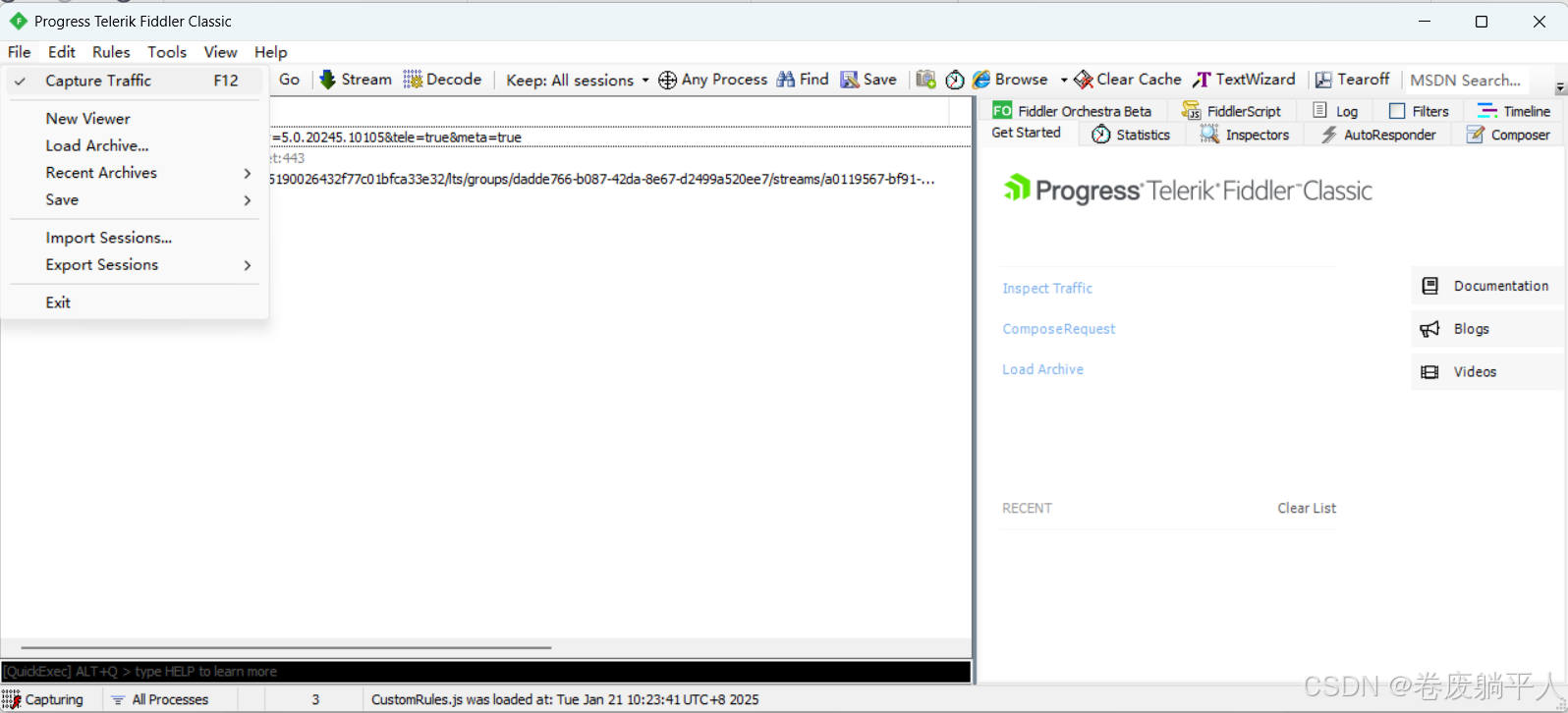The image size is (1568, 713).
Task: Switch to the Log tab
Action: point(1335,111)
